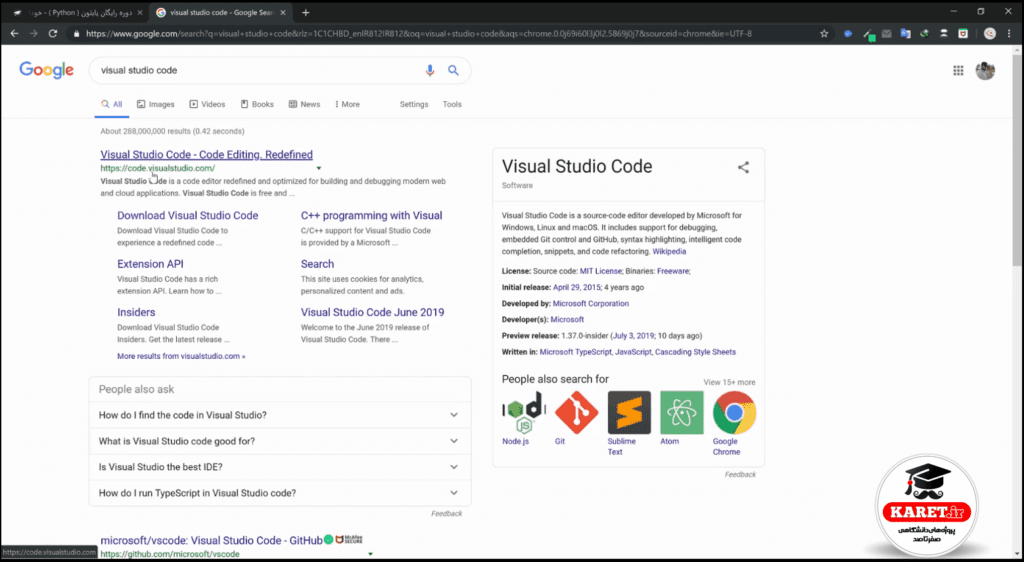Open the microsoft/vscode GitHub result
Viewport: 1024px width, 562px height.
point(211,540)
